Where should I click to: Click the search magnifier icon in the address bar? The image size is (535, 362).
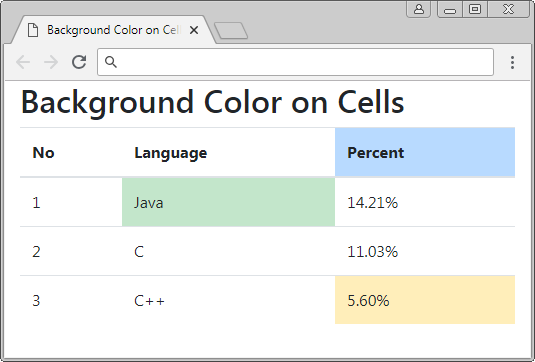coord(111,62)
